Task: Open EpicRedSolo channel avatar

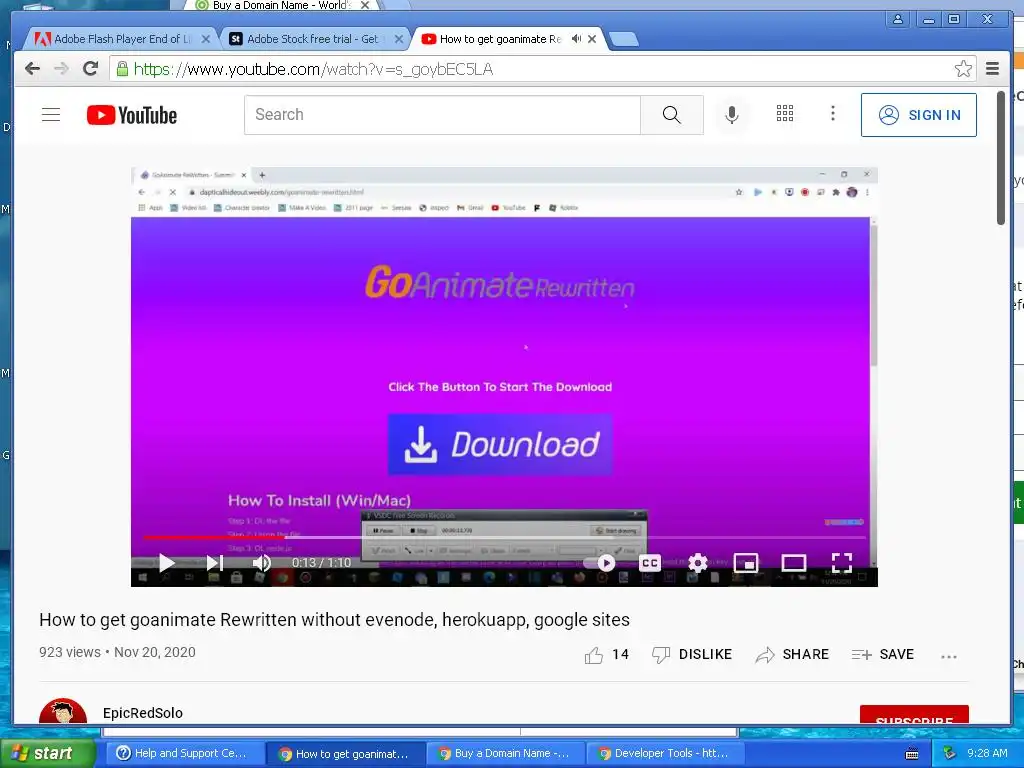Action: 63,711
